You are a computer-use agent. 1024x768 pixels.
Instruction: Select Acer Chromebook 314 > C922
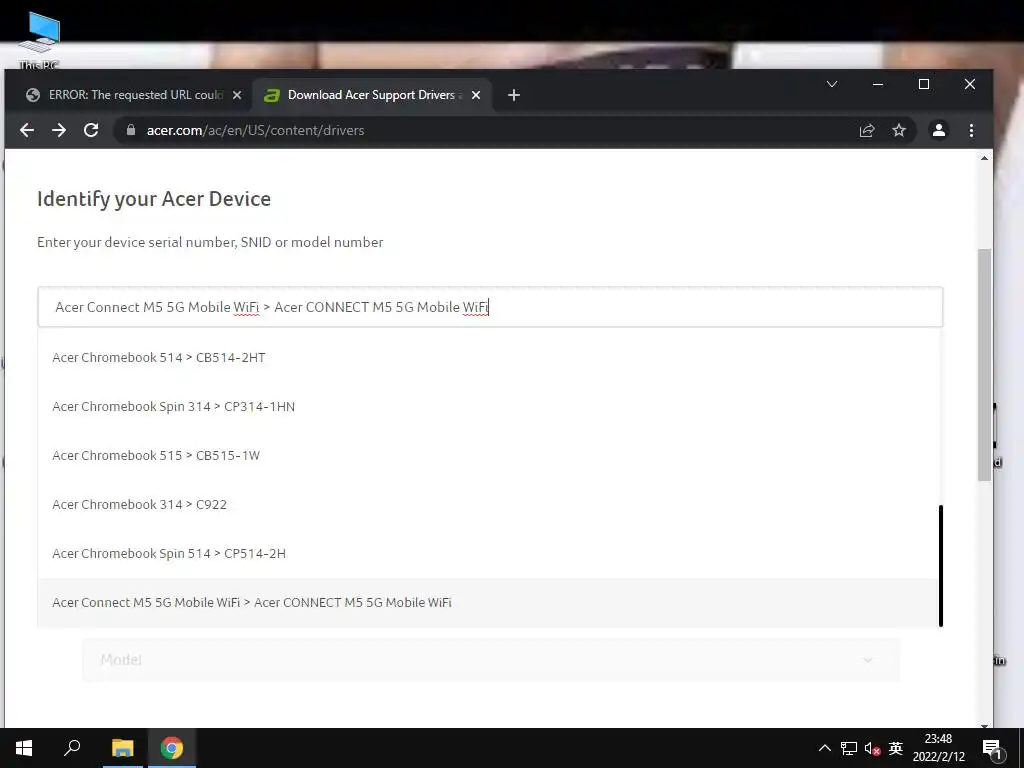click(x=488, y=504)
